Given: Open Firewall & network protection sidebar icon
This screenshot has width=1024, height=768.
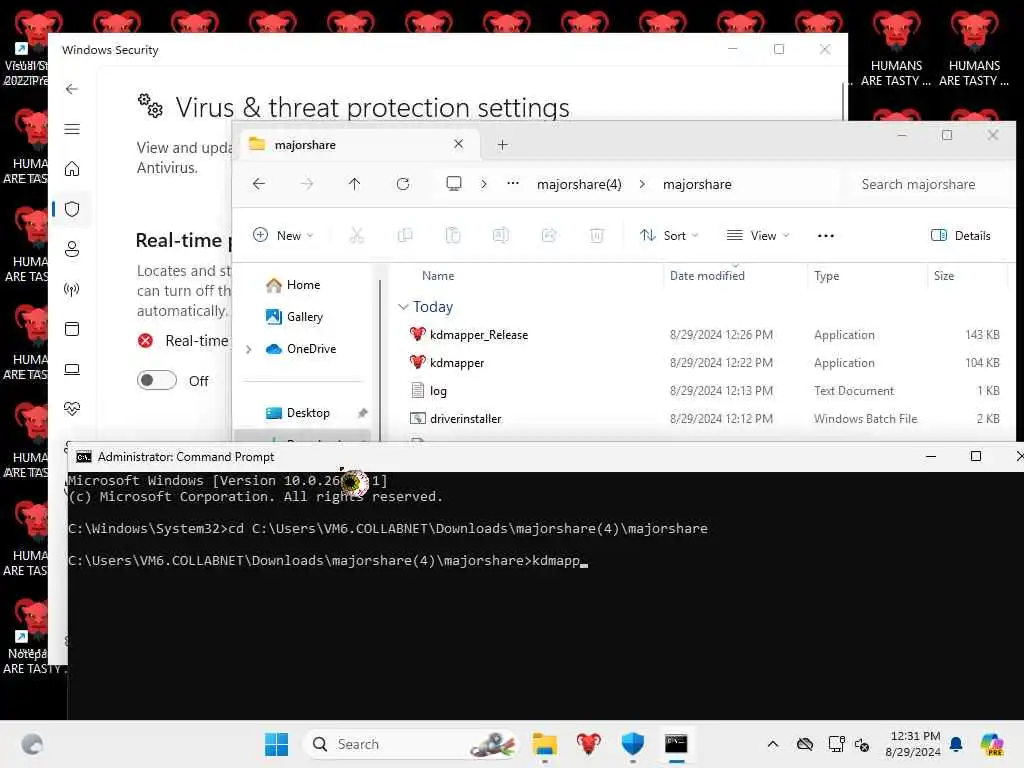Looking at the screenshot, I should tap(72, 289).
